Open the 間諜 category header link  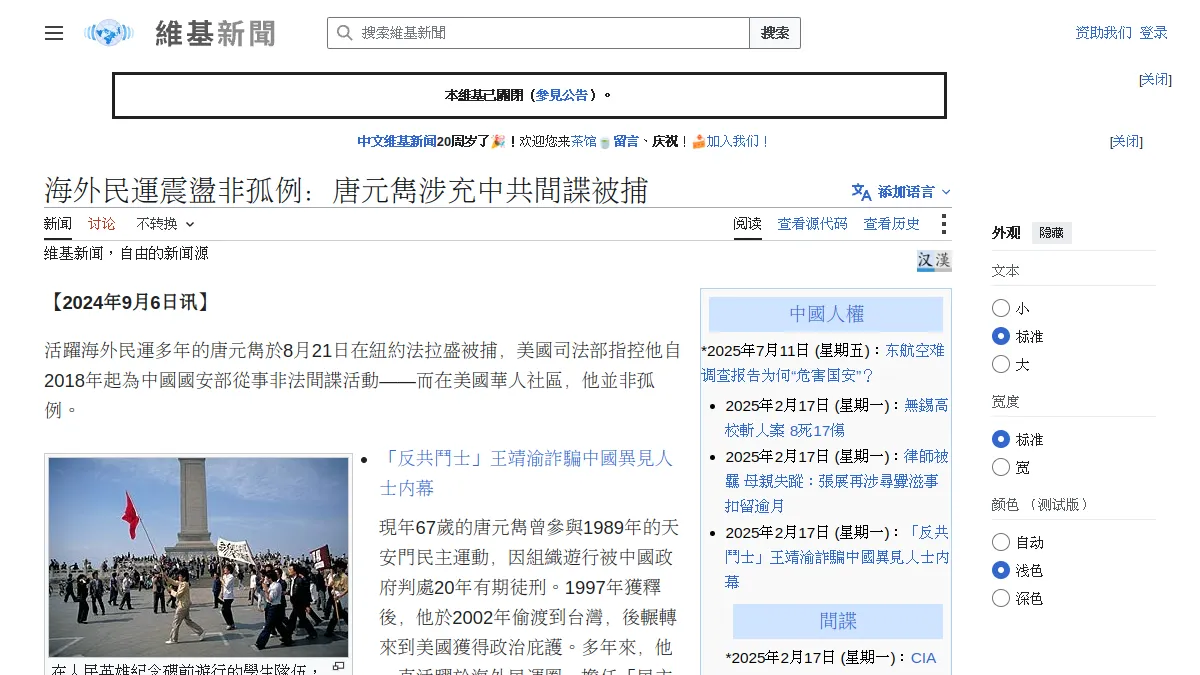838,621
